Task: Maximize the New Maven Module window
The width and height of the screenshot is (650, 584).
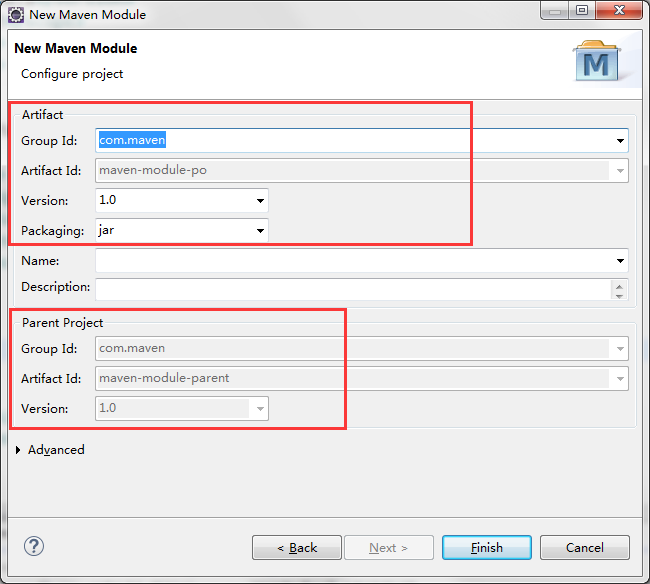Action: (x=582, y=10)
